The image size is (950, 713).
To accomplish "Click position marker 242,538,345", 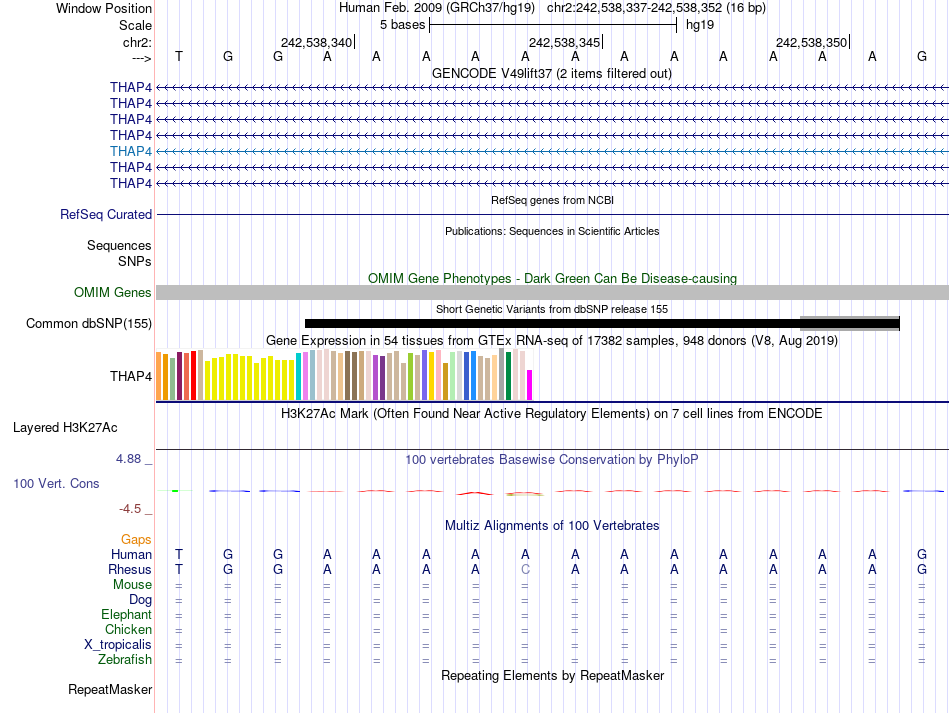I will click(564, 42).
